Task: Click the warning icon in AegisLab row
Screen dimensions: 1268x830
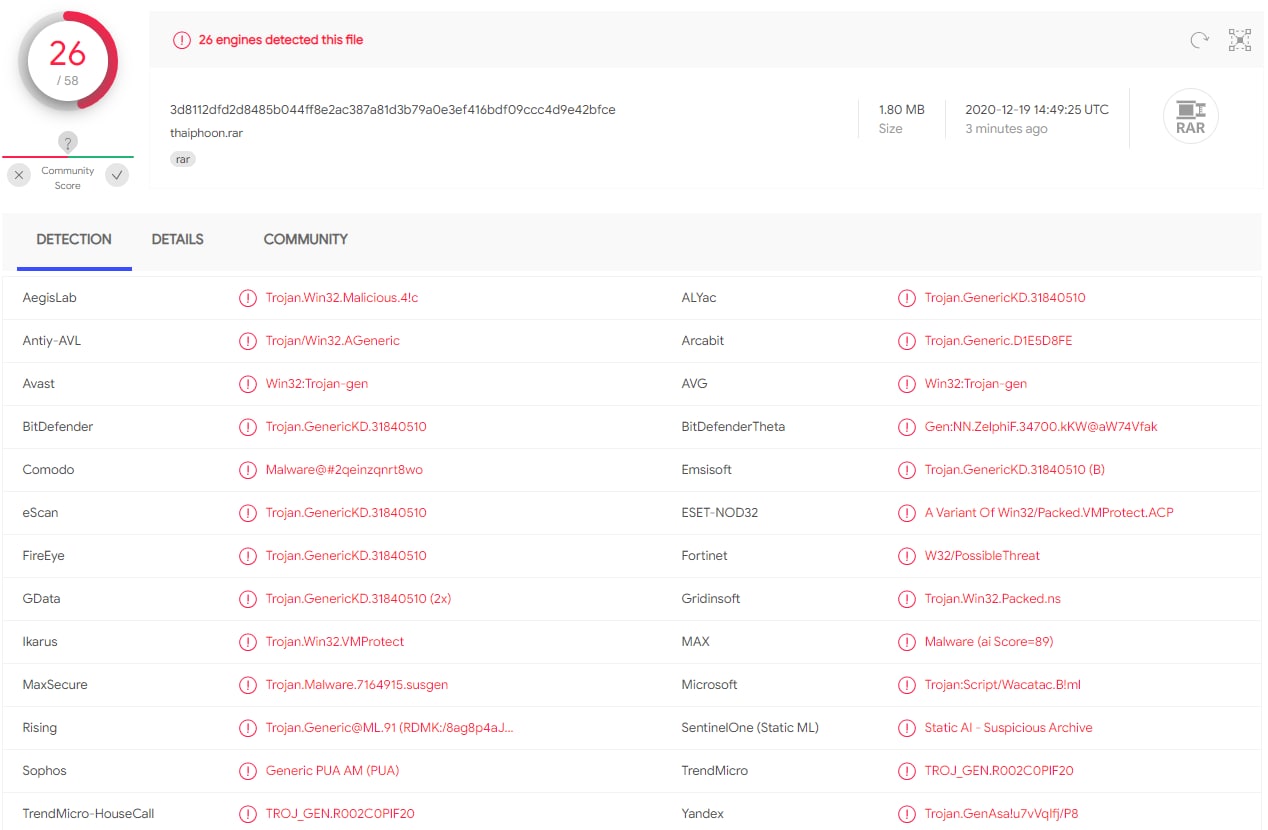Action: tap(247, 298)
